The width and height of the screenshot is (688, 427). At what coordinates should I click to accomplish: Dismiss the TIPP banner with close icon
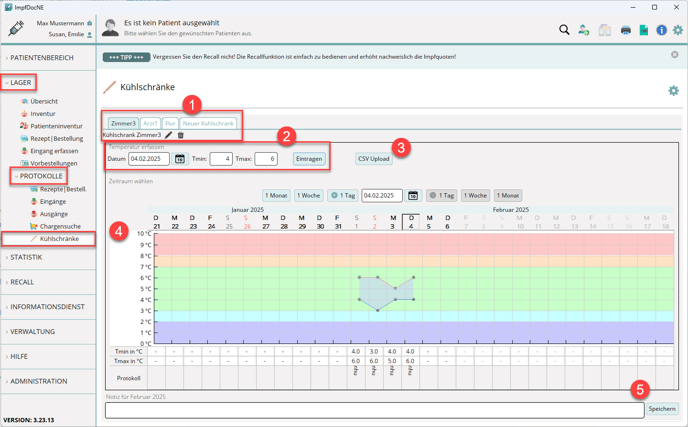coord(674,55)
